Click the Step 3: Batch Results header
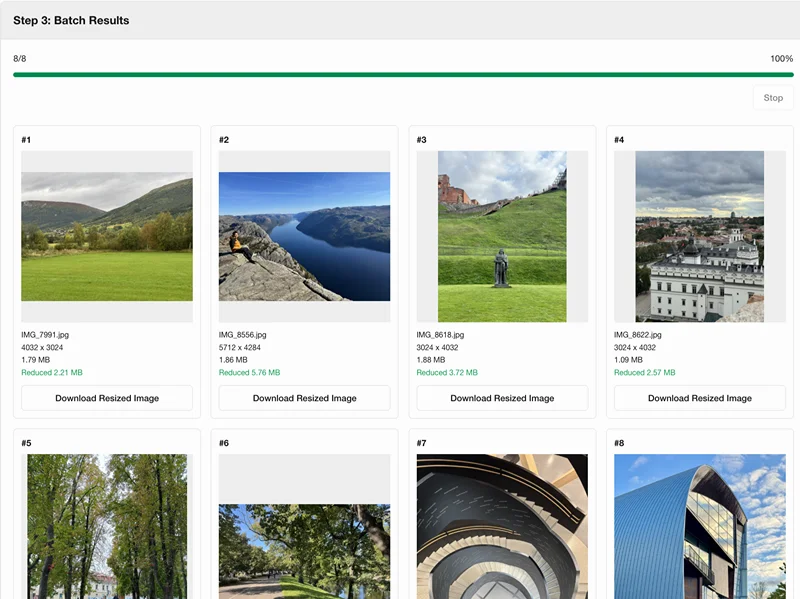Screen dimensions: 800x599 click(x=71, y=20)
